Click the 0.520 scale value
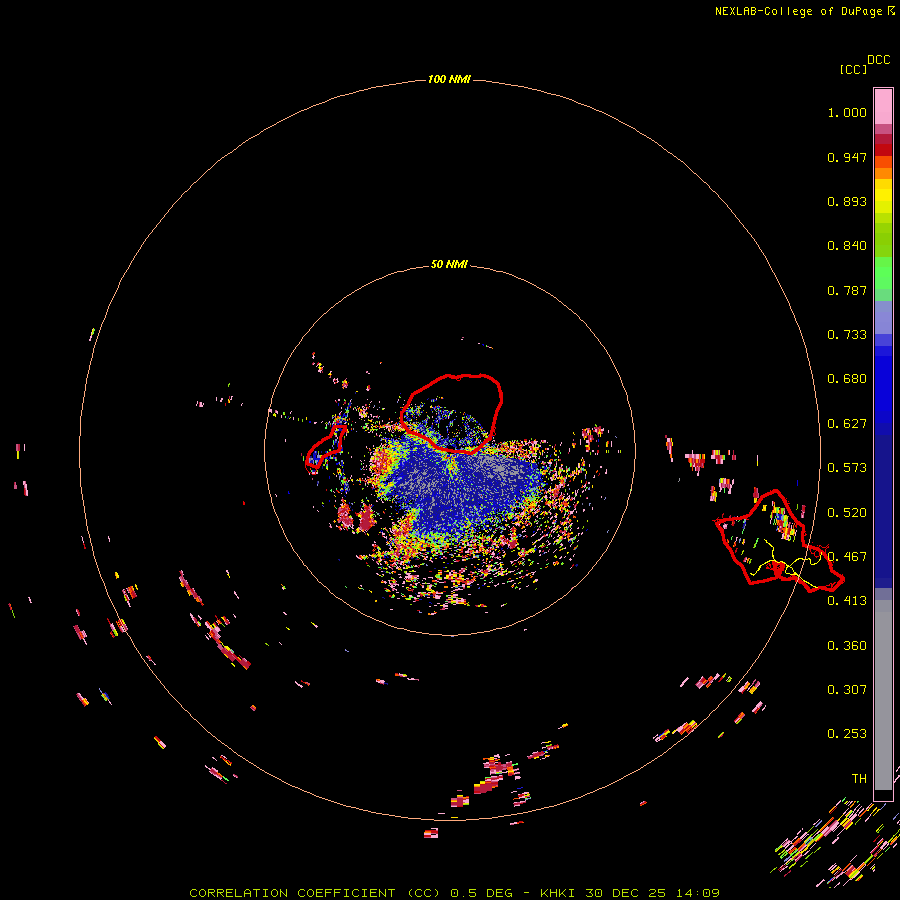Viewport: 900px width, 900px height. (847, 513)
